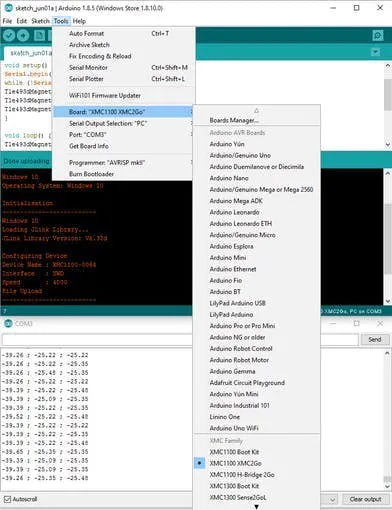Select Arduino Leonardo ETH

[x=257, y=223]
